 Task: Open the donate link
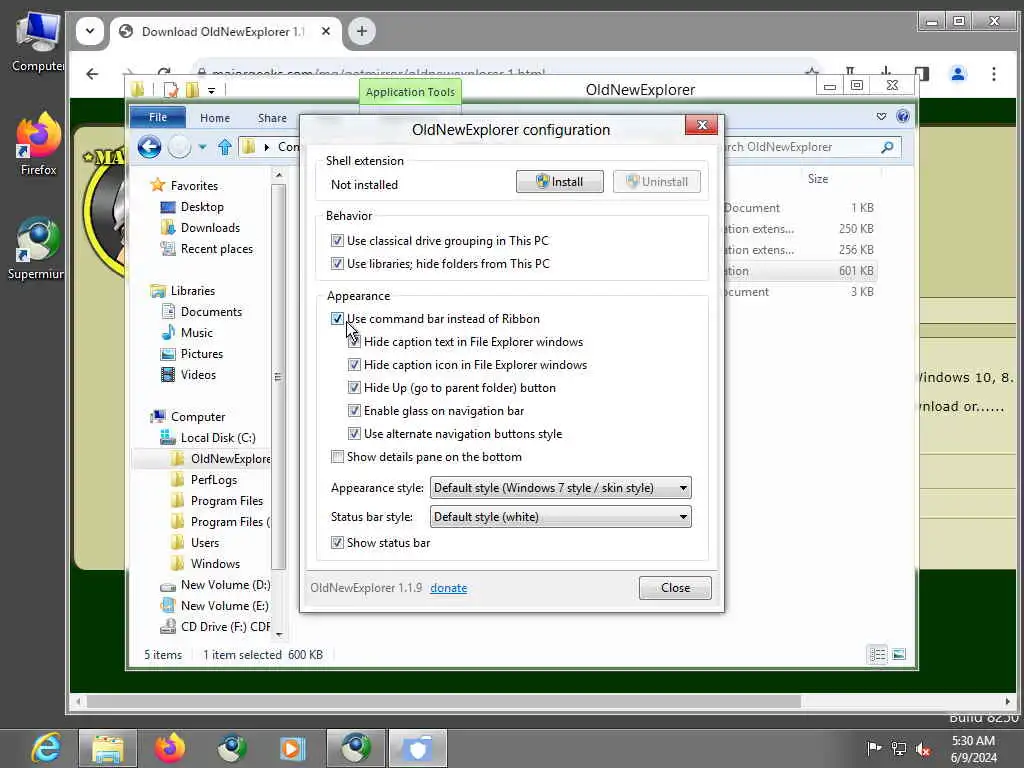tap(448, 588)
